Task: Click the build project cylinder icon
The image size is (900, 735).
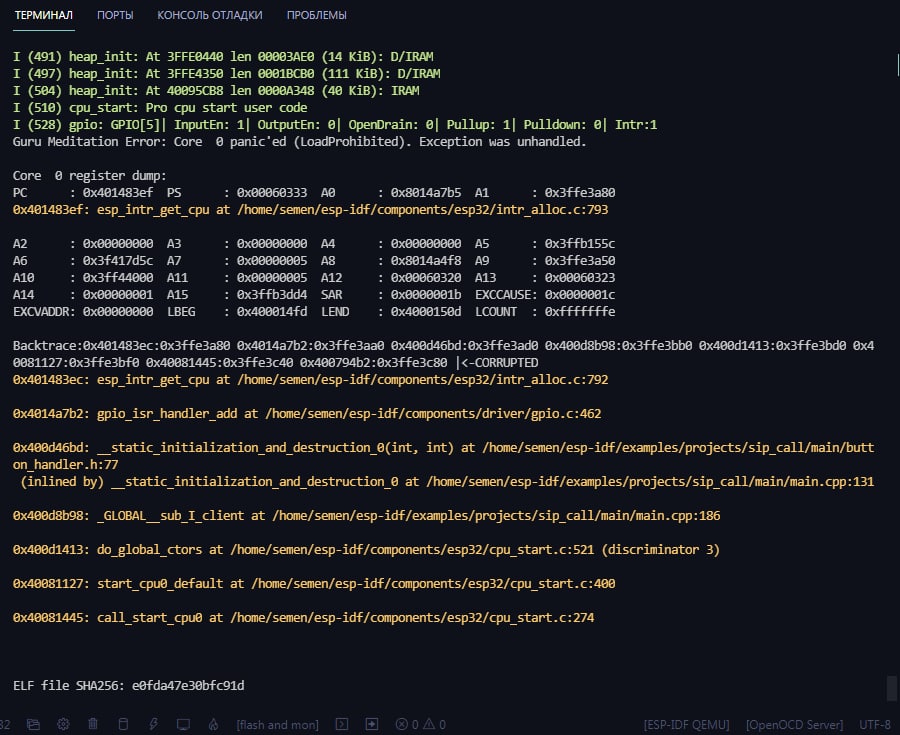Action: point(123,724)
